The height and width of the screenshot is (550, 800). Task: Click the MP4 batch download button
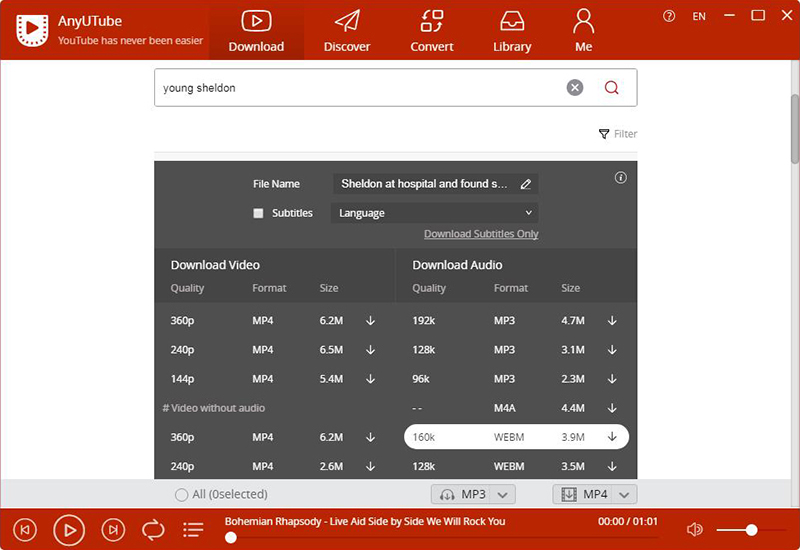pyautogui.click(x=583, y=494)
